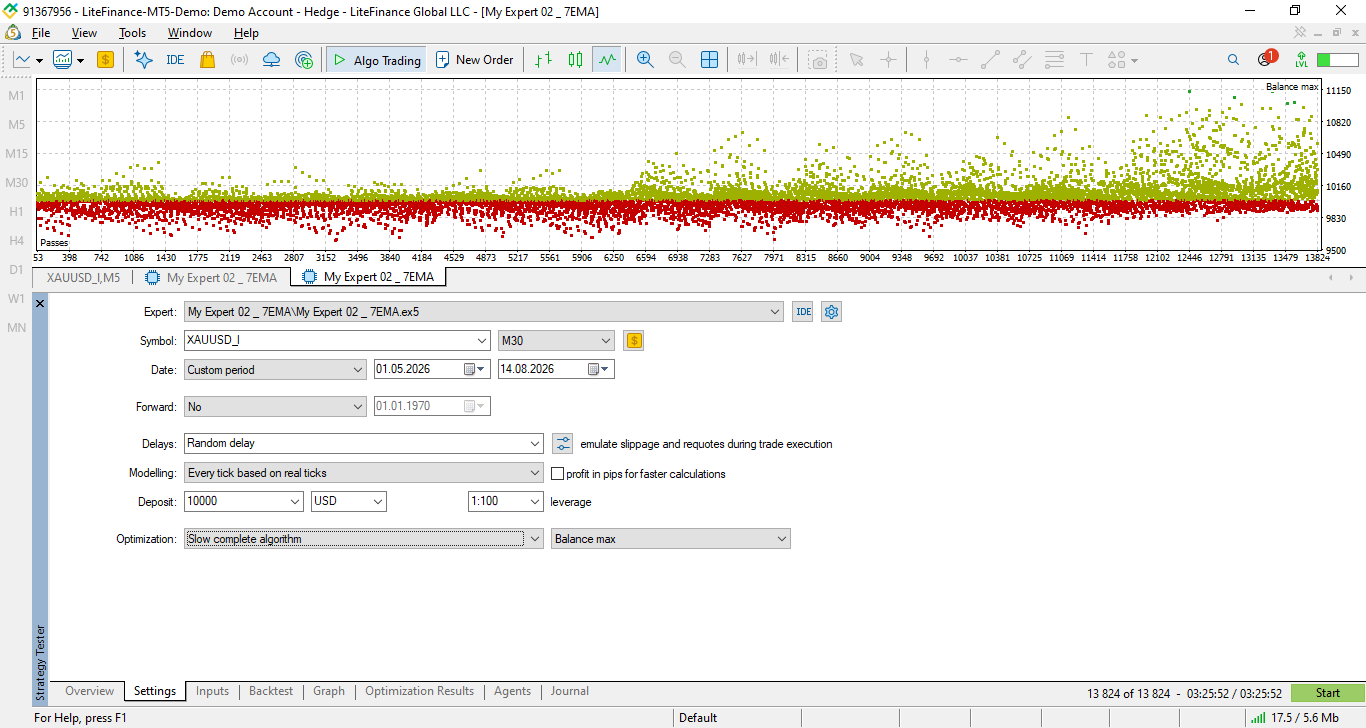The height and width of the screenshot is (728, 1366).
Task: Select the Fibonacci retracement tool
Action: 1054,60
